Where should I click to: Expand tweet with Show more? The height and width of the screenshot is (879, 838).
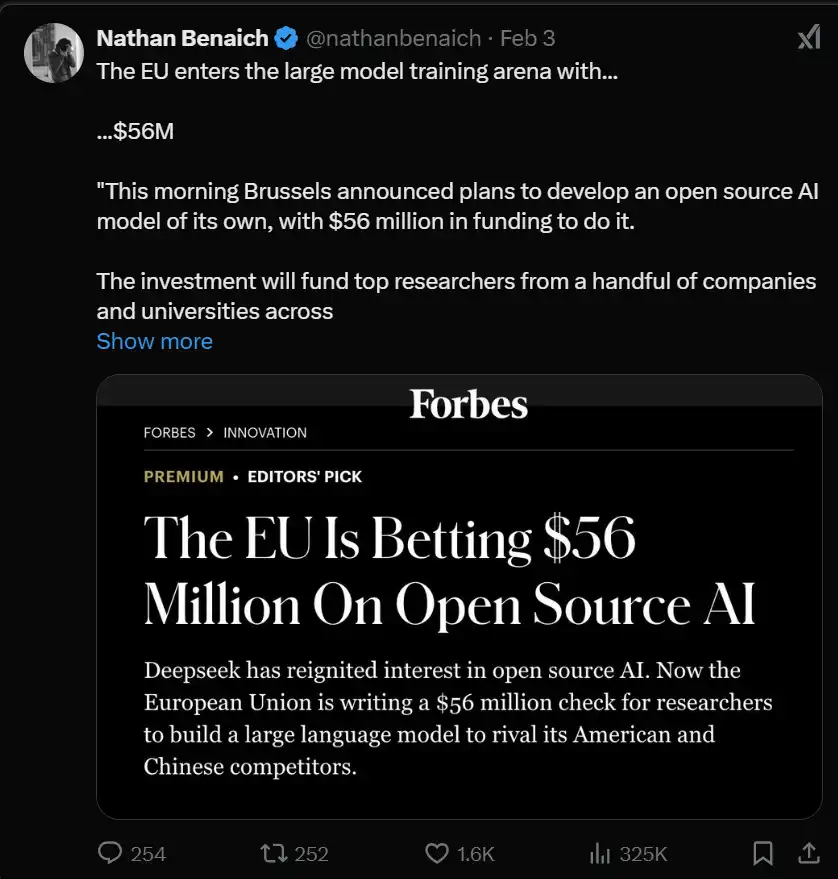tap(154, 341)
